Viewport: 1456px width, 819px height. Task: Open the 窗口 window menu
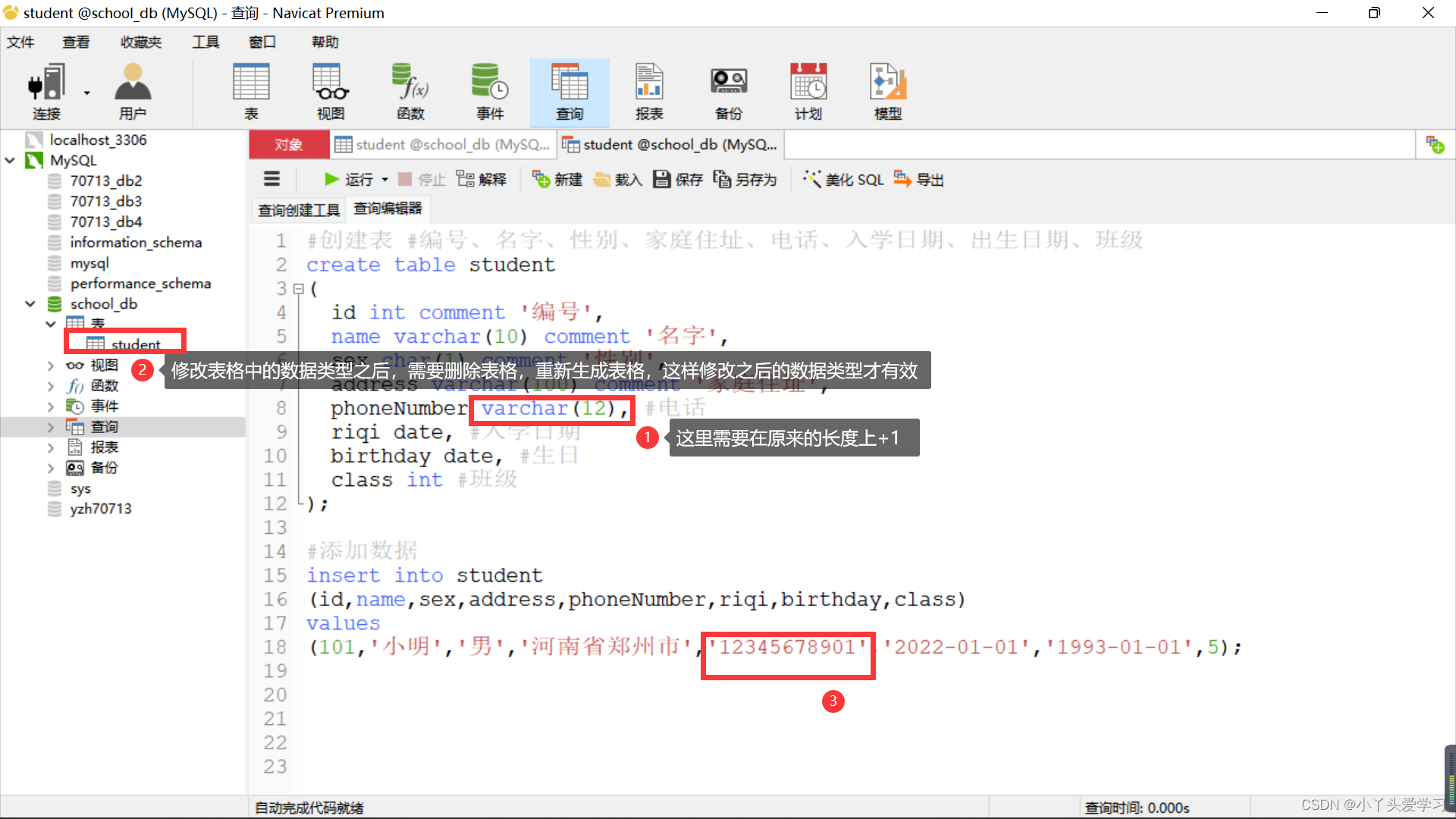262,42
